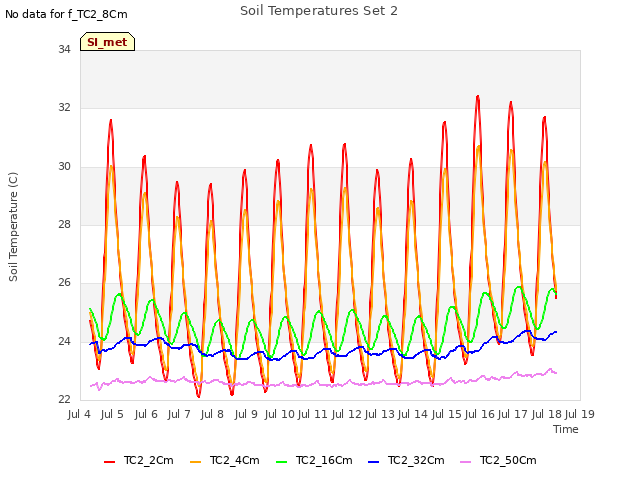The image size is (640, 480).
Task: Click the Jul 17 x-axis tick label
Action: click(513, 414)
